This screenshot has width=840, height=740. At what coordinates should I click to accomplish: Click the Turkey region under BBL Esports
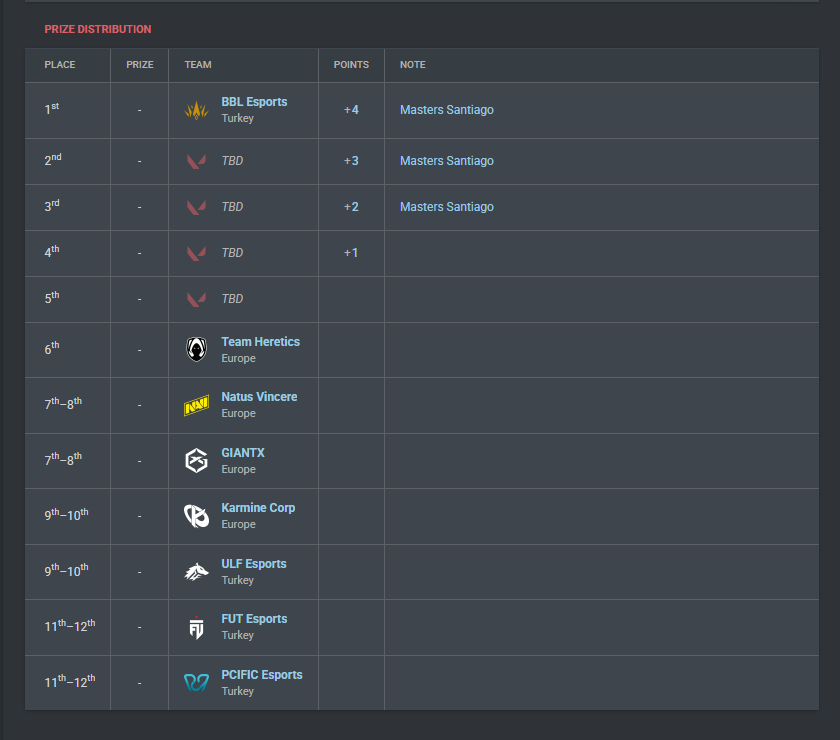pos(238,118)
